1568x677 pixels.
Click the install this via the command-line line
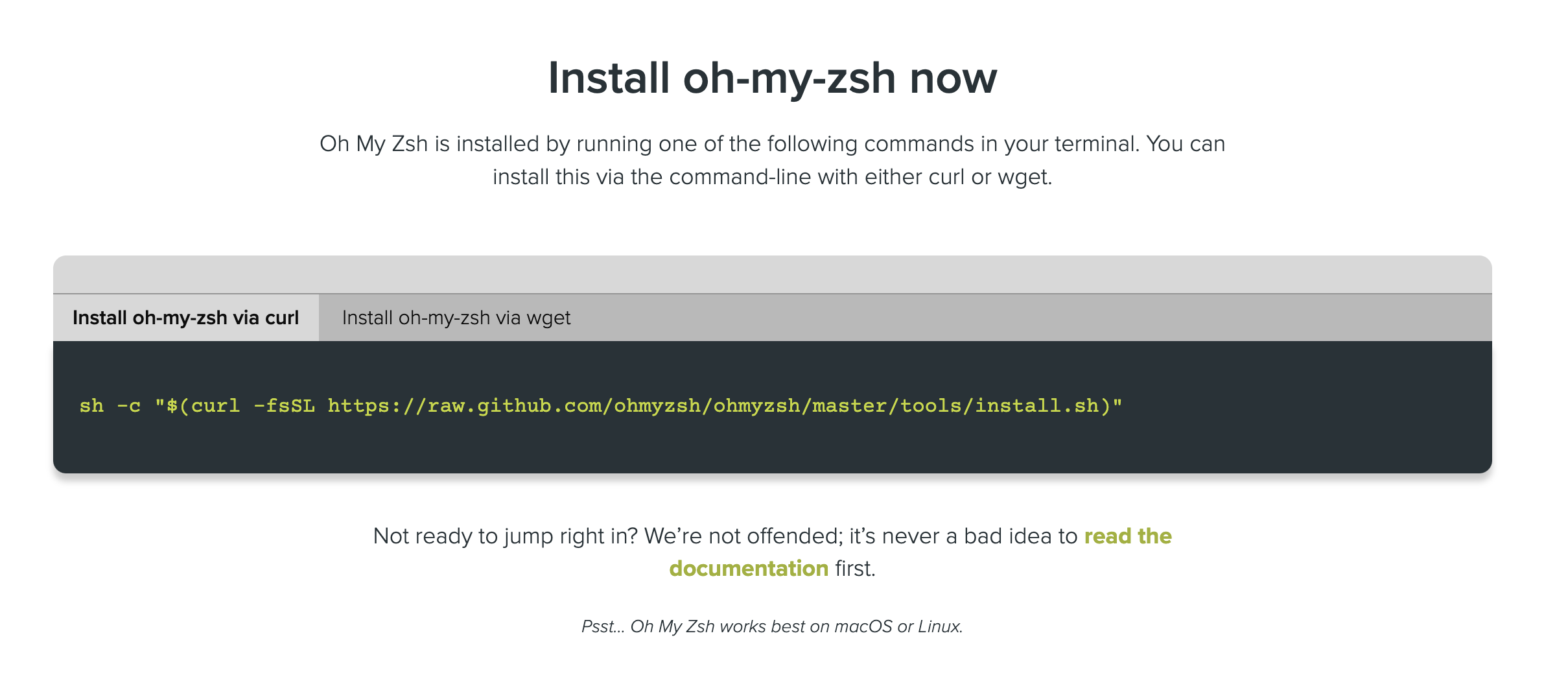point(772,177)
